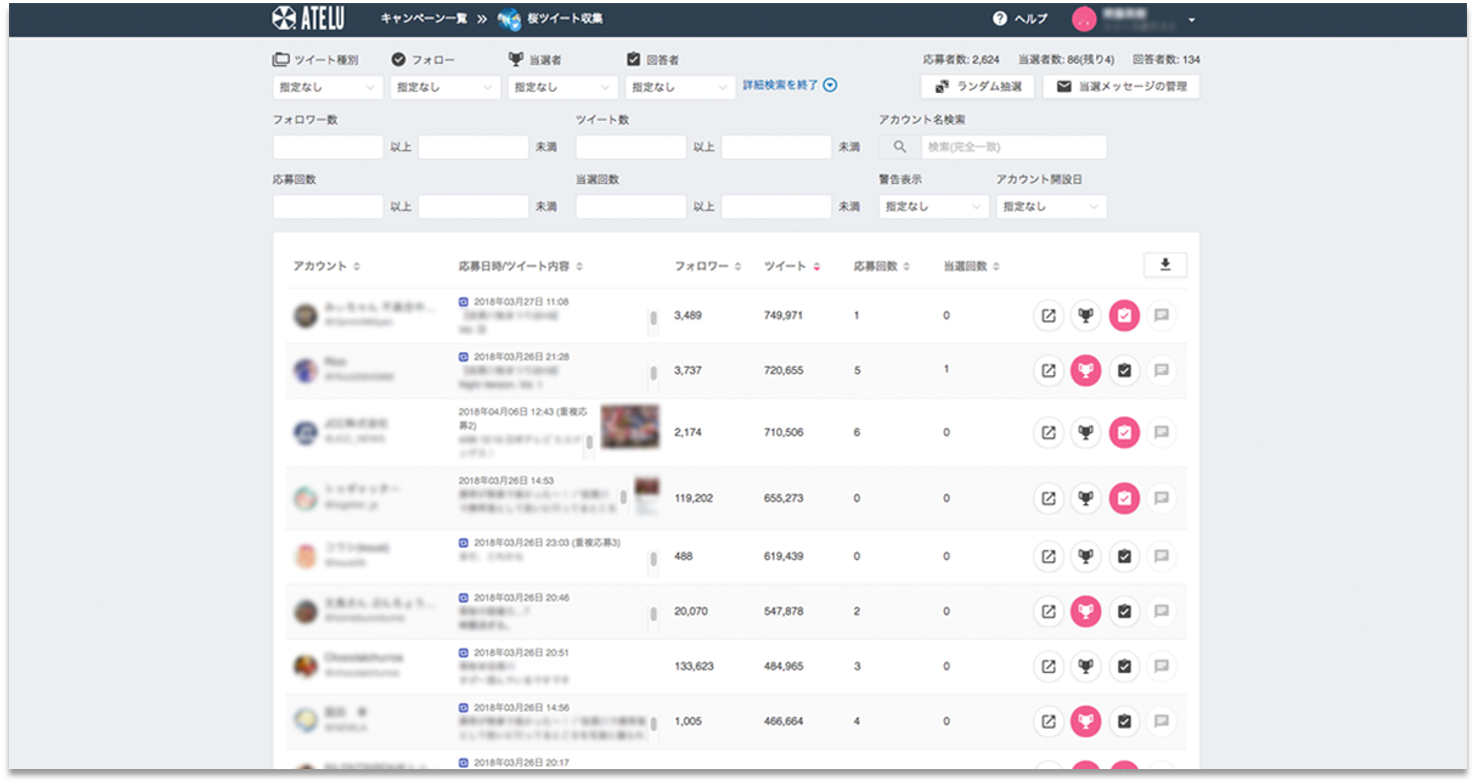1476x784 pixels.
Task: Click the table download icon button
Action: pyautogui.click(x=1165, y=265)
